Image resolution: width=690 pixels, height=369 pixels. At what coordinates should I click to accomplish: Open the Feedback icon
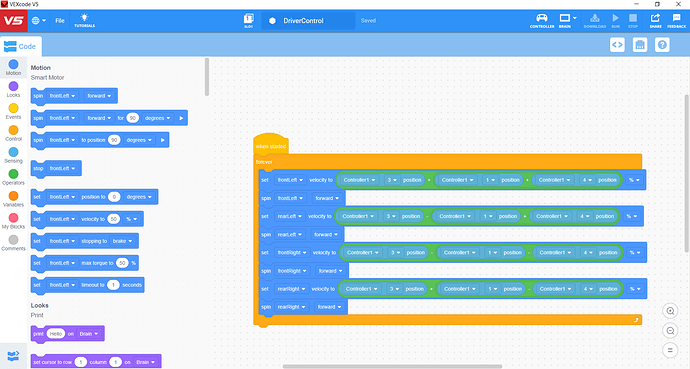coord(676,21)
